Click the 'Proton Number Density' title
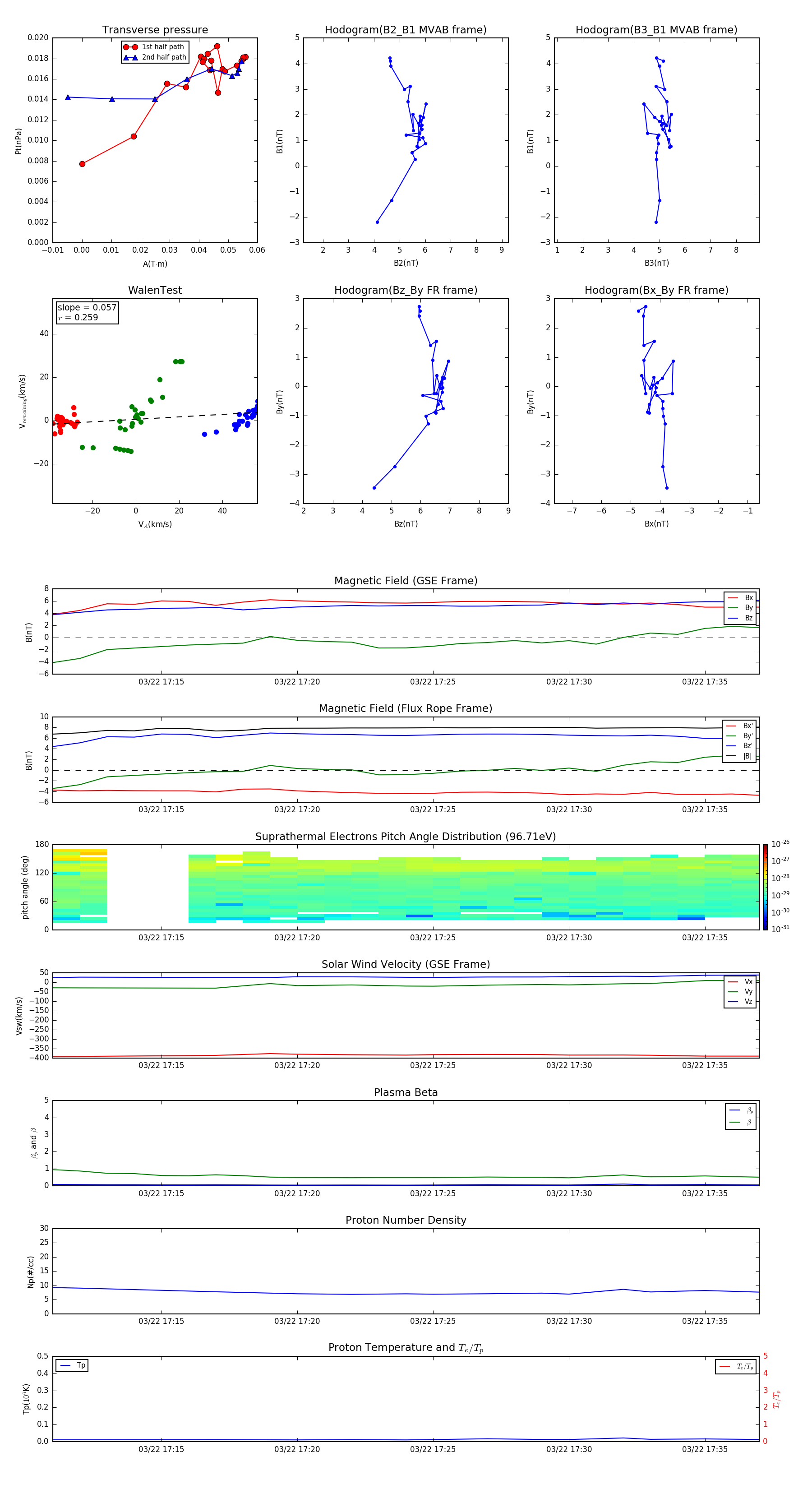Image resolution: width=812 pixels, height=1489 pixels. point(406,1220)
